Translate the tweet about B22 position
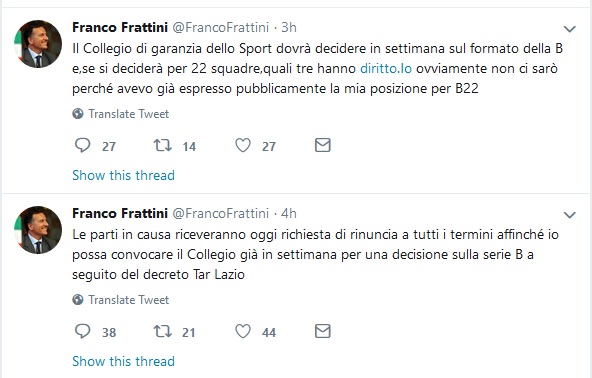Viewport: 592px width, 378px height. [x=128, y=114]
